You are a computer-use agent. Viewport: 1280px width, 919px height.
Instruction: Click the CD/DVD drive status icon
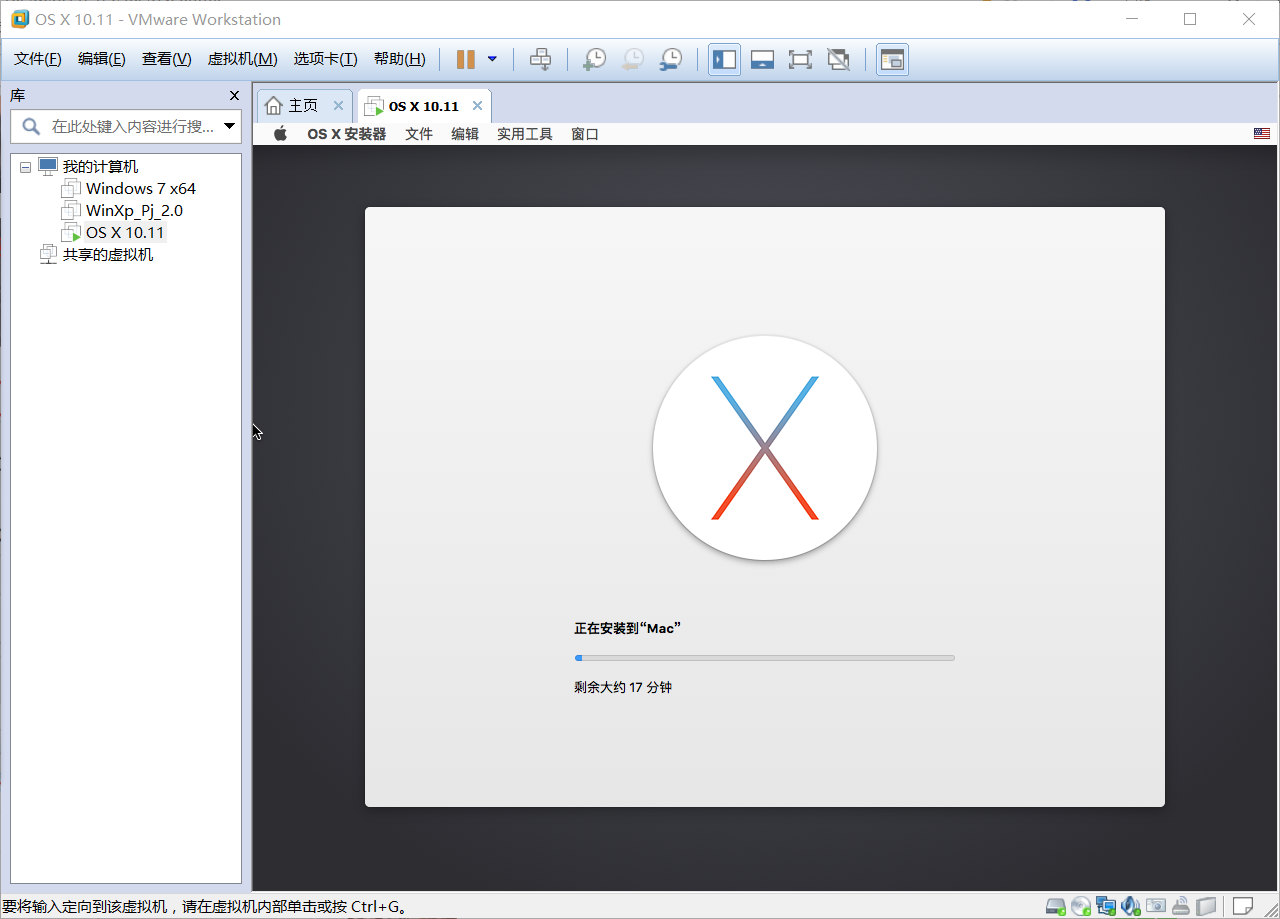[x=1081, y=906]
